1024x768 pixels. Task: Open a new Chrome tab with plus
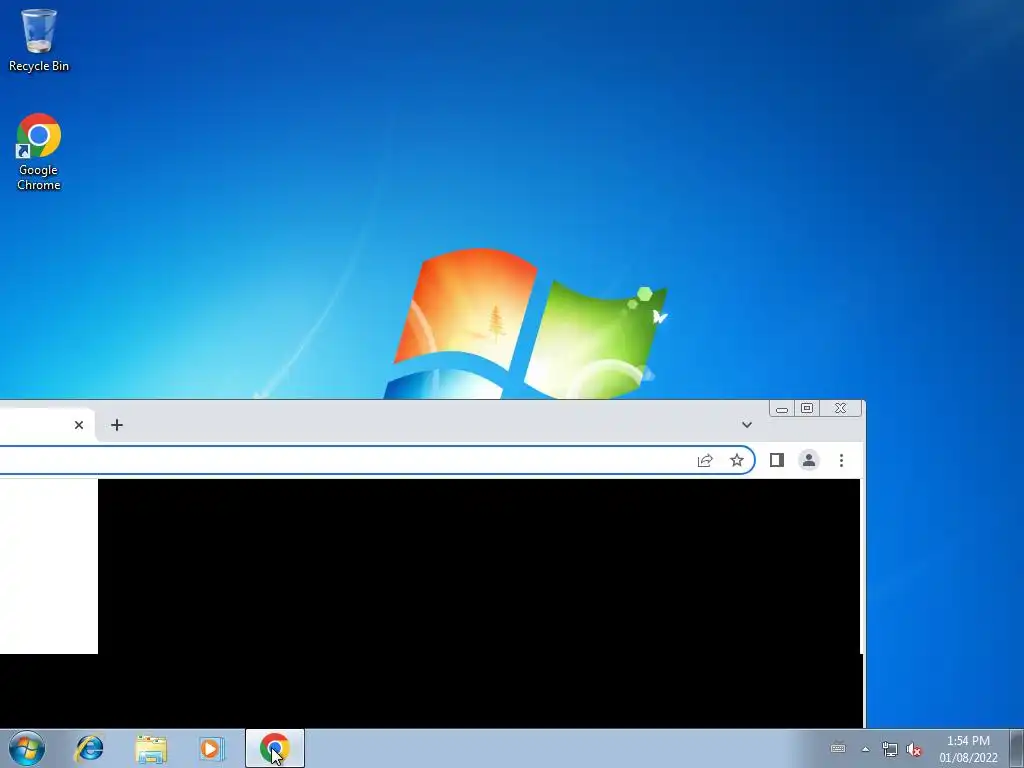point(117,425)
